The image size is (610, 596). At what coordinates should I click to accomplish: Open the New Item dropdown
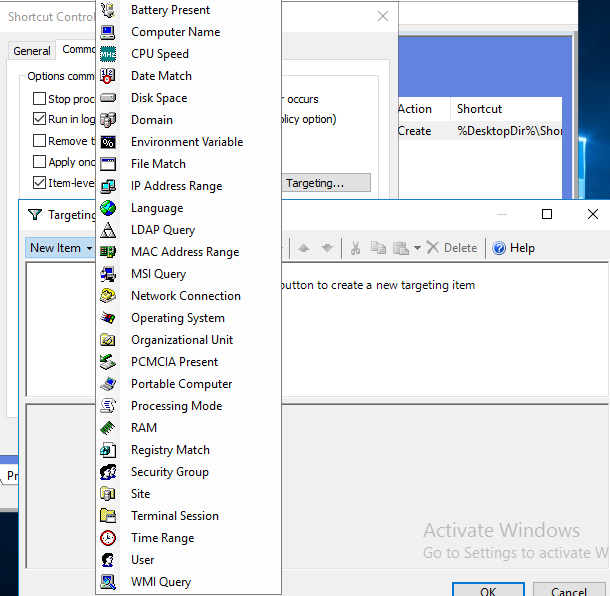(60, 248)
